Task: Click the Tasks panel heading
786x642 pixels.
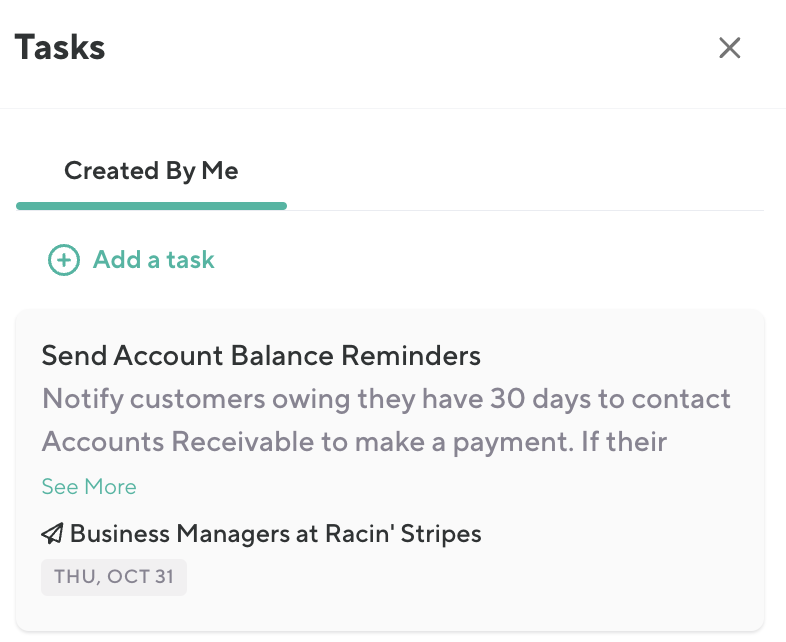Action: 60,47
